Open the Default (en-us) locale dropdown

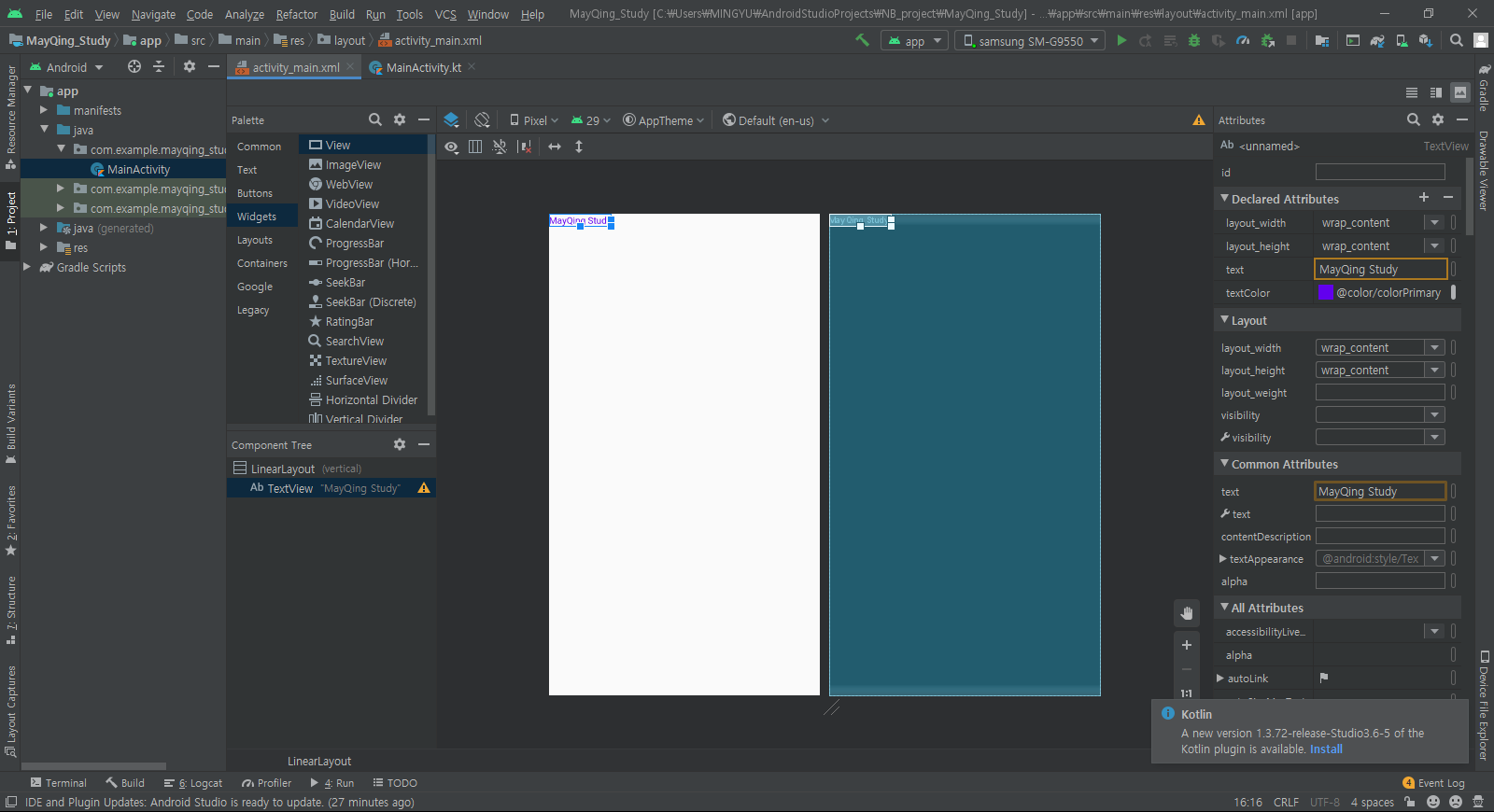point(776,120)
